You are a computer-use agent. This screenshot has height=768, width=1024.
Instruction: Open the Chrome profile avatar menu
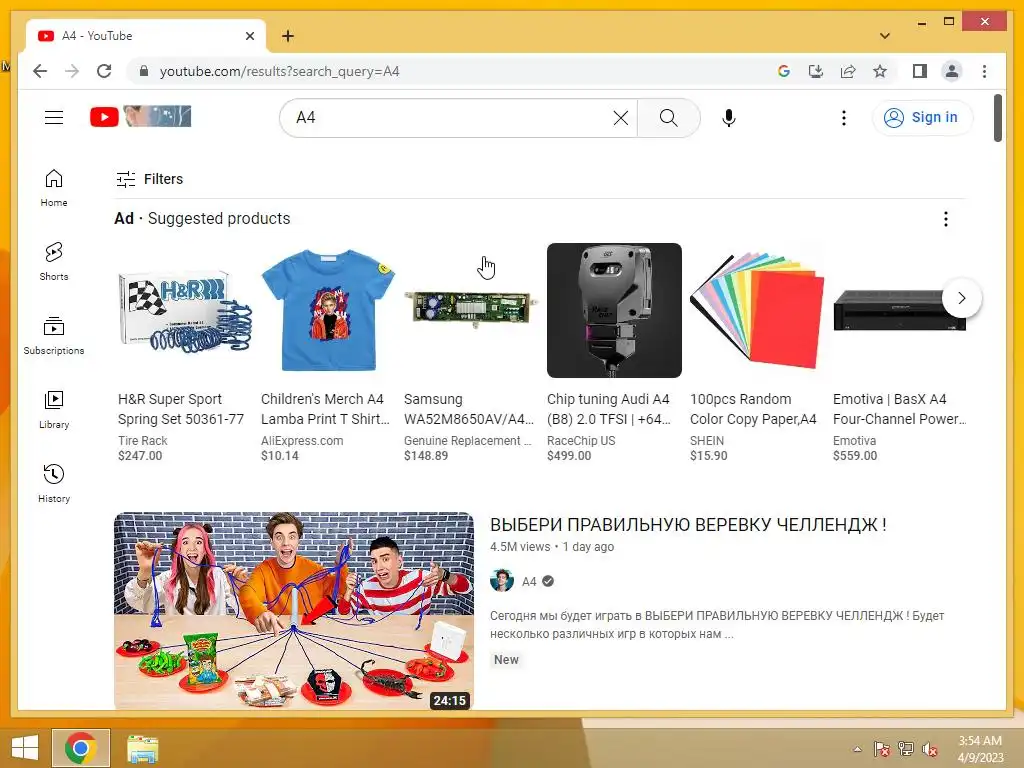click(x=952, y=71)
